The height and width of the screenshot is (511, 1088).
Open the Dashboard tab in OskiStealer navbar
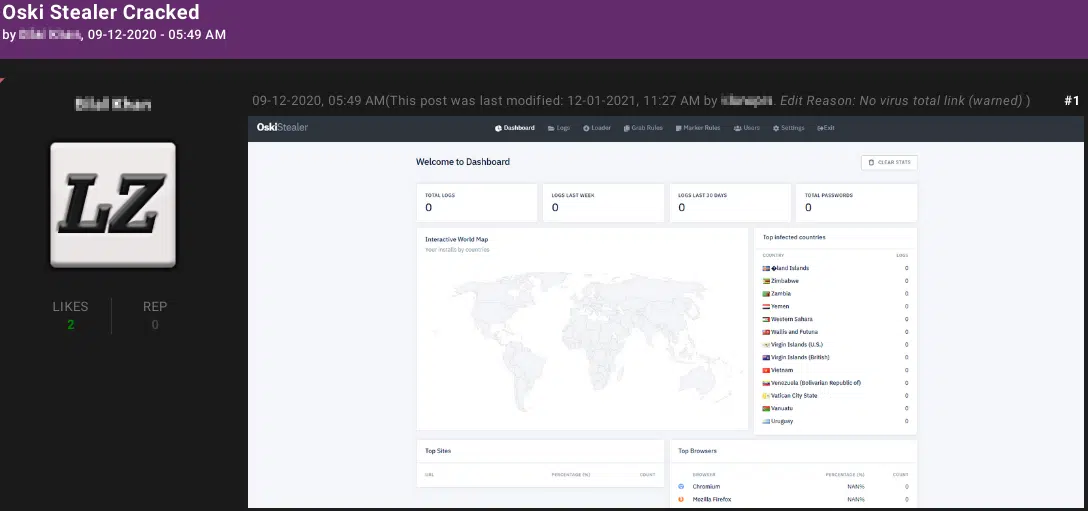coord(514,128)
